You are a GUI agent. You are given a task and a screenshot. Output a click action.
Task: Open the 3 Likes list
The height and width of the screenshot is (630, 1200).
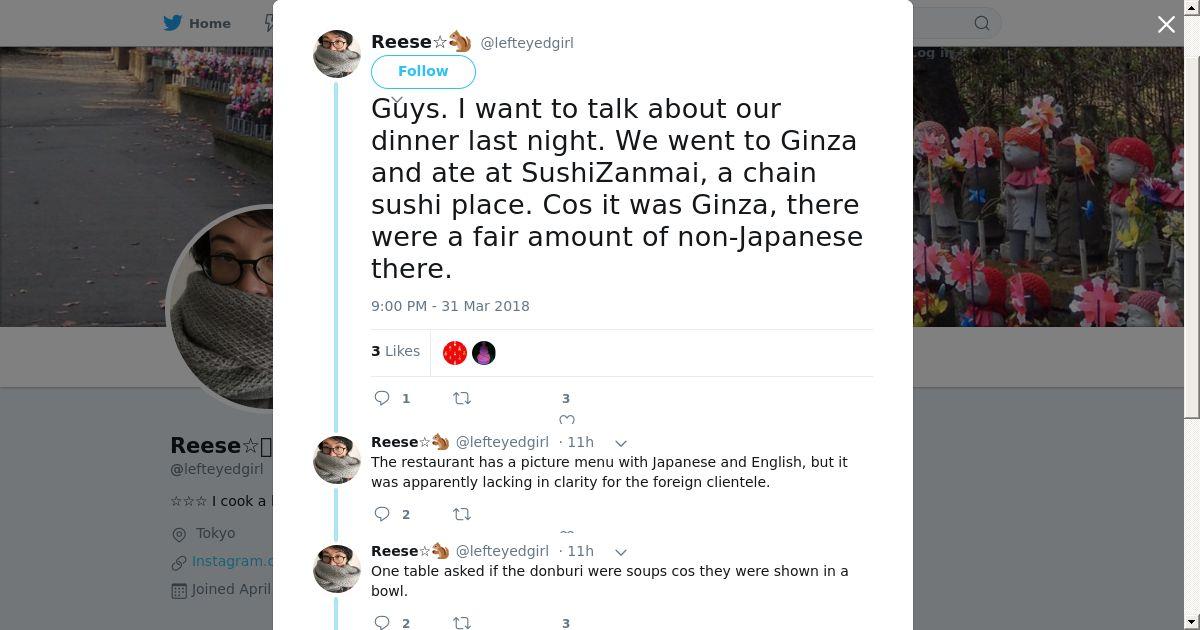tap(396, 351)
